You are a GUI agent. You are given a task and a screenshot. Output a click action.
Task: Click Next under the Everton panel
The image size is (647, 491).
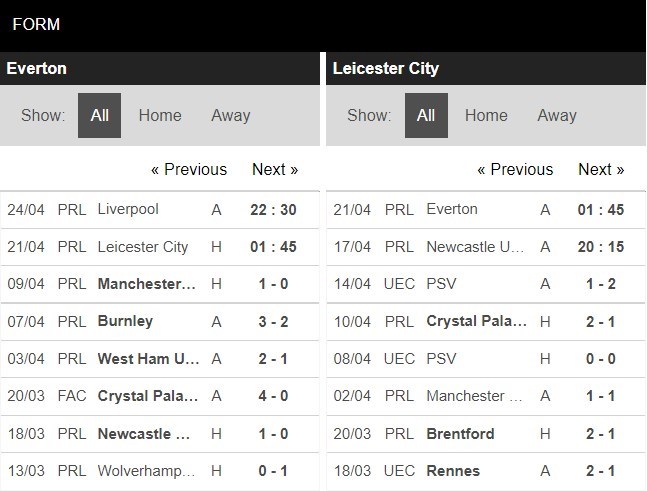coord(275,169)
